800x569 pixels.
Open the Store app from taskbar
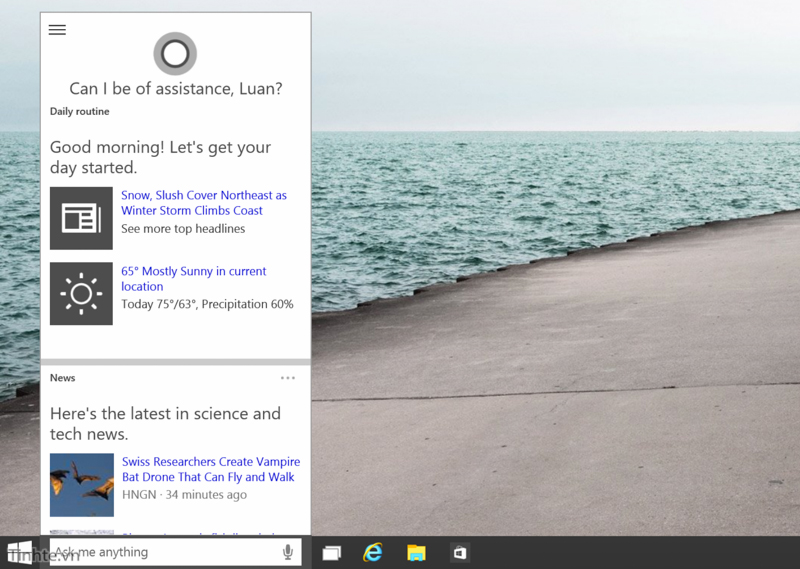460,553
